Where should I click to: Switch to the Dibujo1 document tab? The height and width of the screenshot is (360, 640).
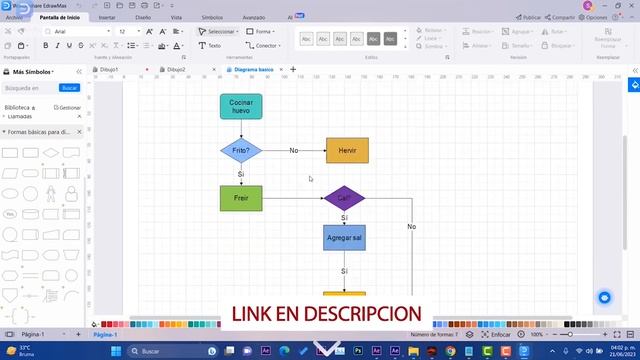(x=109, y=69)
